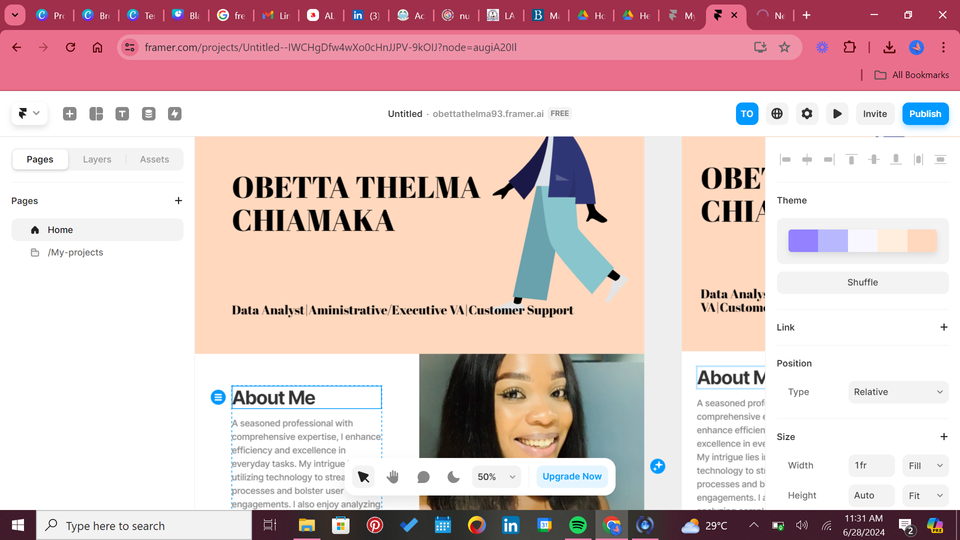
Task: Open the Width Fill dropdown
Action: click(x=924, y=465)
